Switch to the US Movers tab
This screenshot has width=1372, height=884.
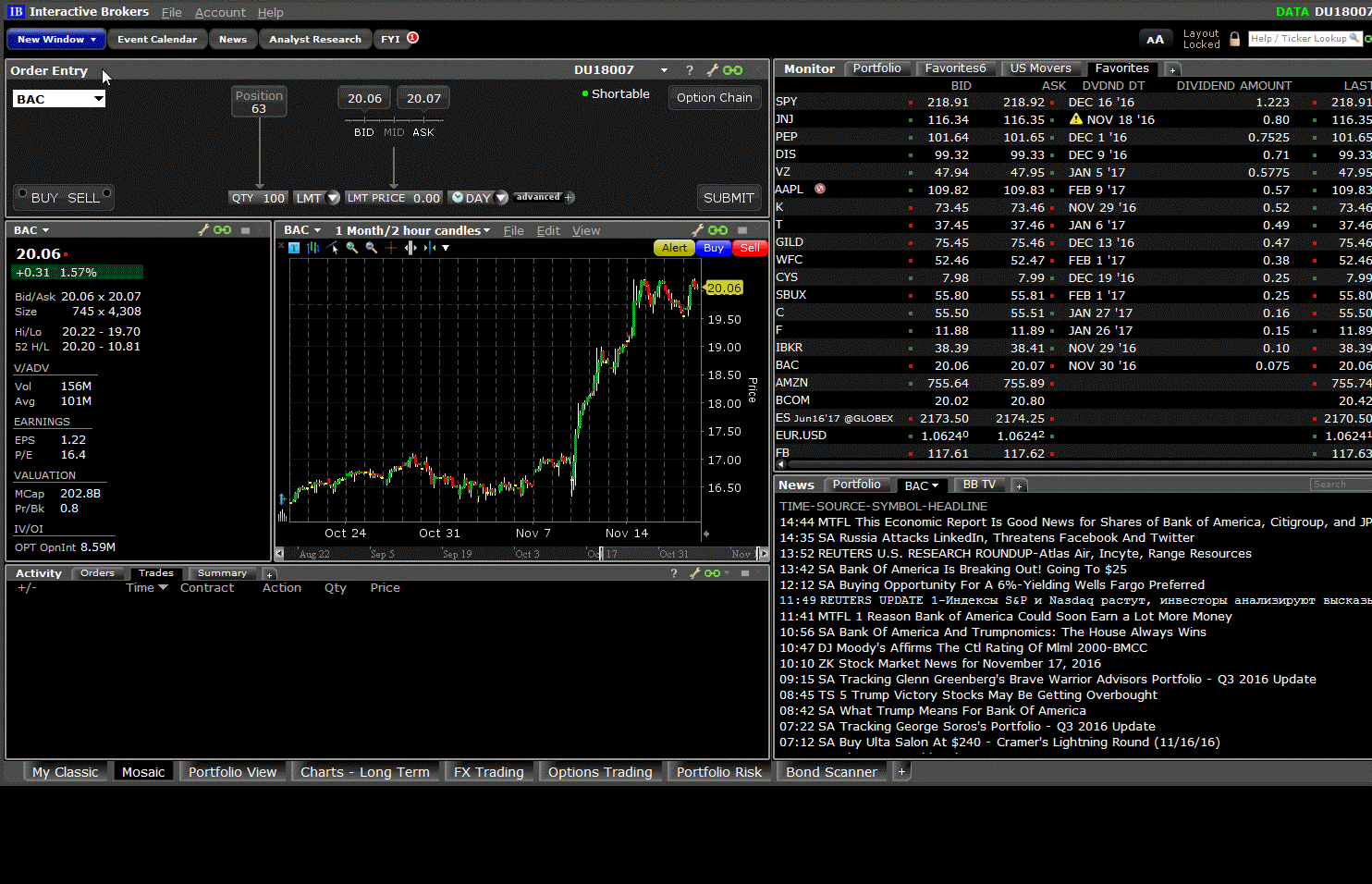[x=1041, y=68]
